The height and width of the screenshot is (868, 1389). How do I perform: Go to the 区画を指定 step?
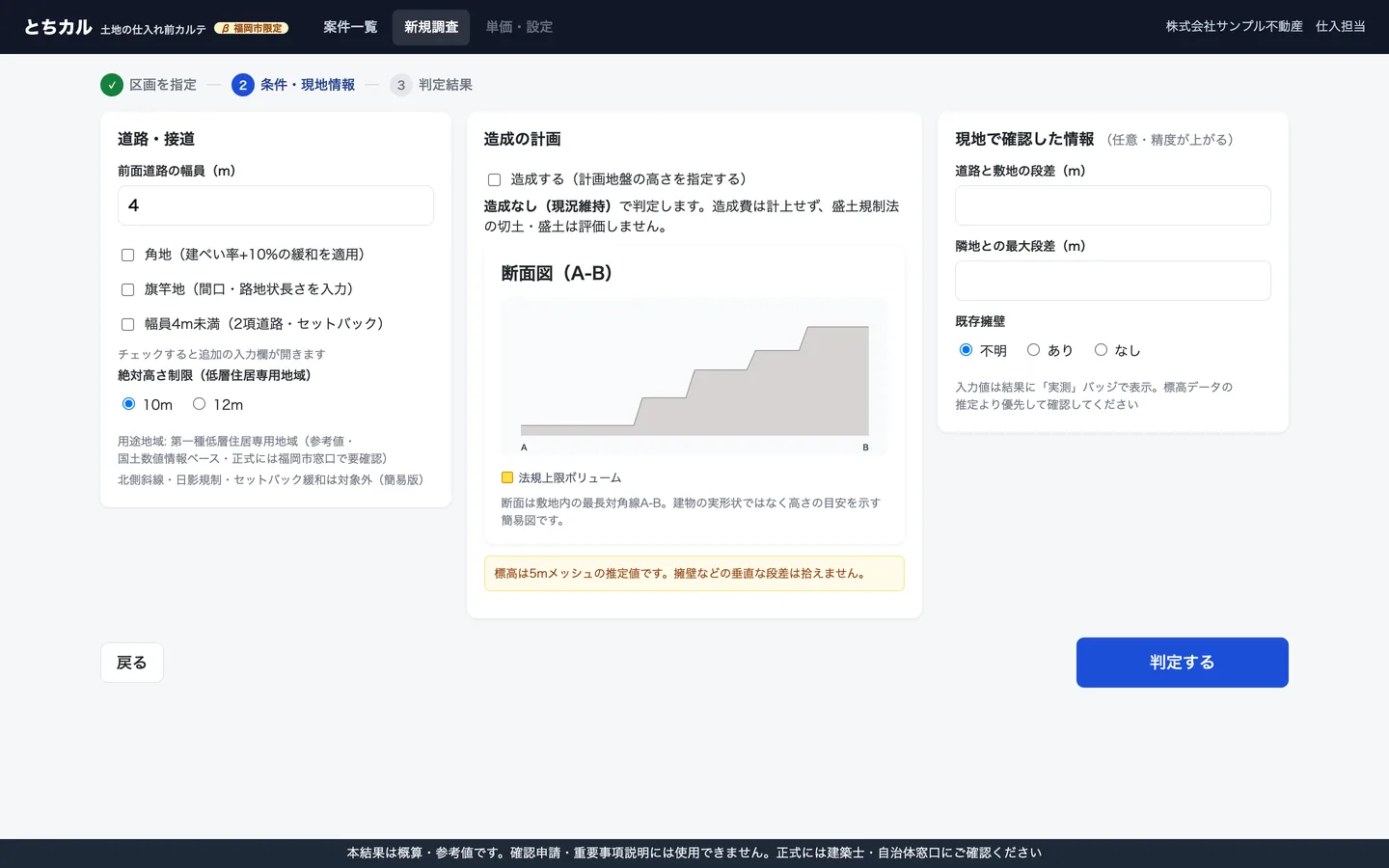(x=163, y=85)
